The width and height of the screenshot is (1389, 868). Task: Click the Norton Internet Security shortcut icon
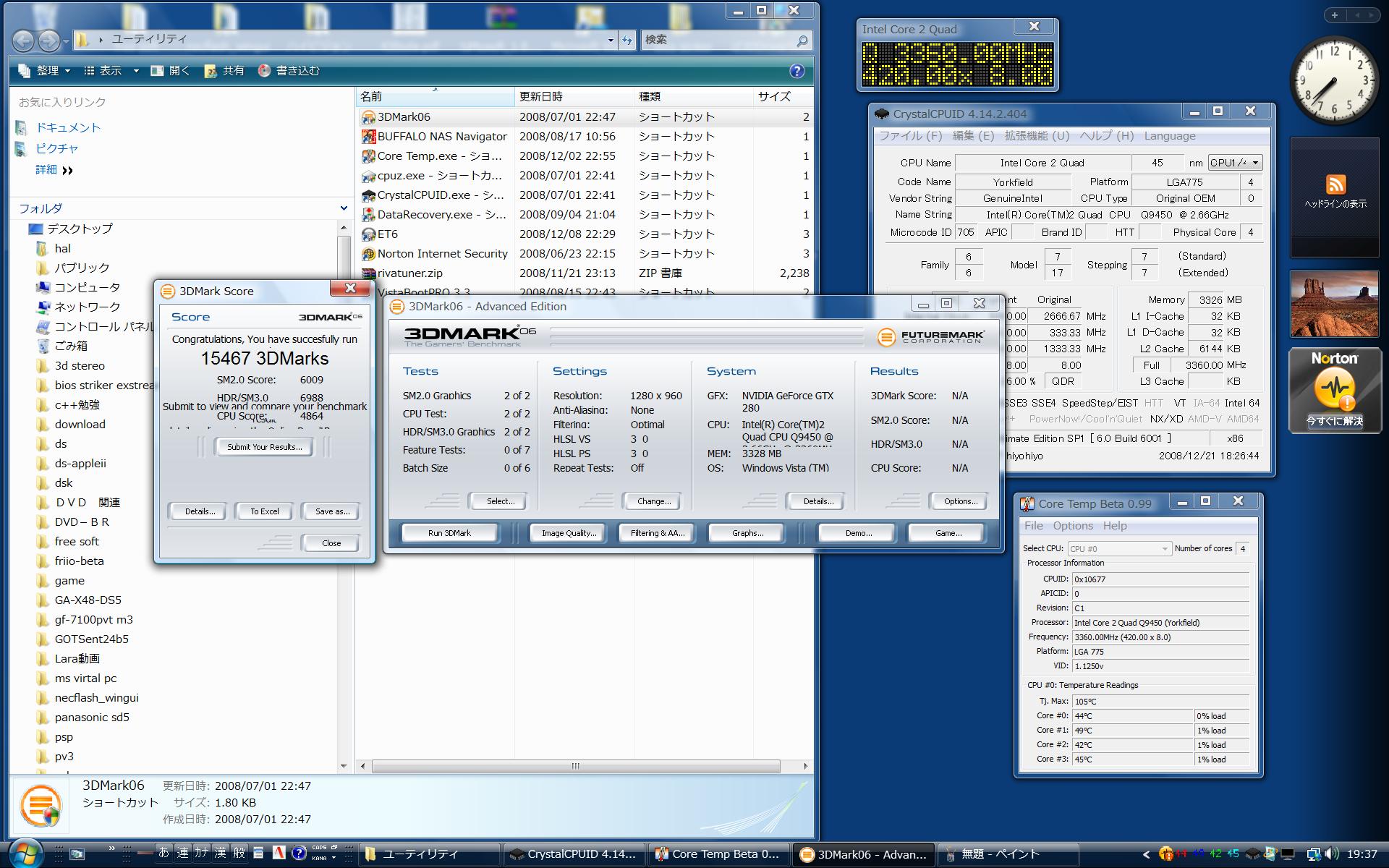[x=368, y=254]
